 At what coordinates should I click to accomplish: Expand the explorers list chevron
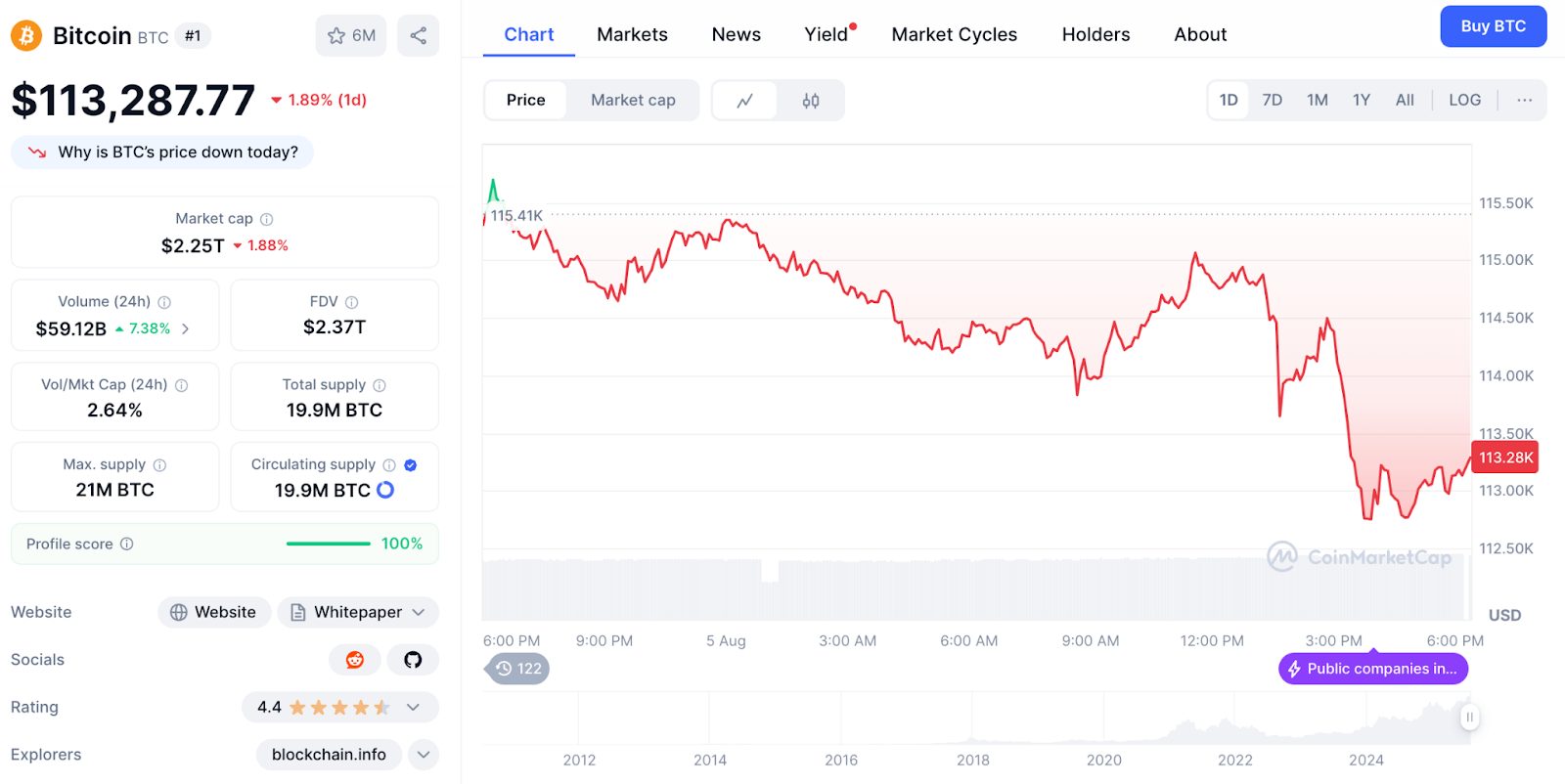click(x=423, y=755)
